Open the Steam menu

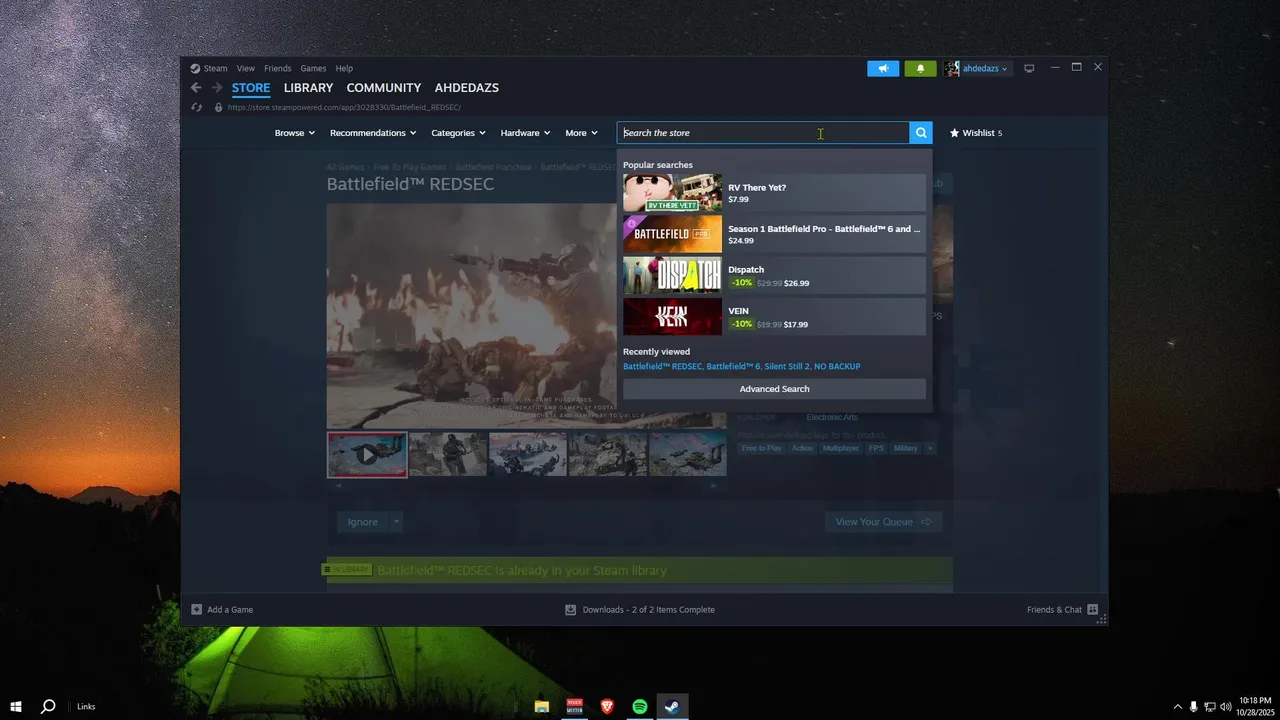[x=215, y=68]
